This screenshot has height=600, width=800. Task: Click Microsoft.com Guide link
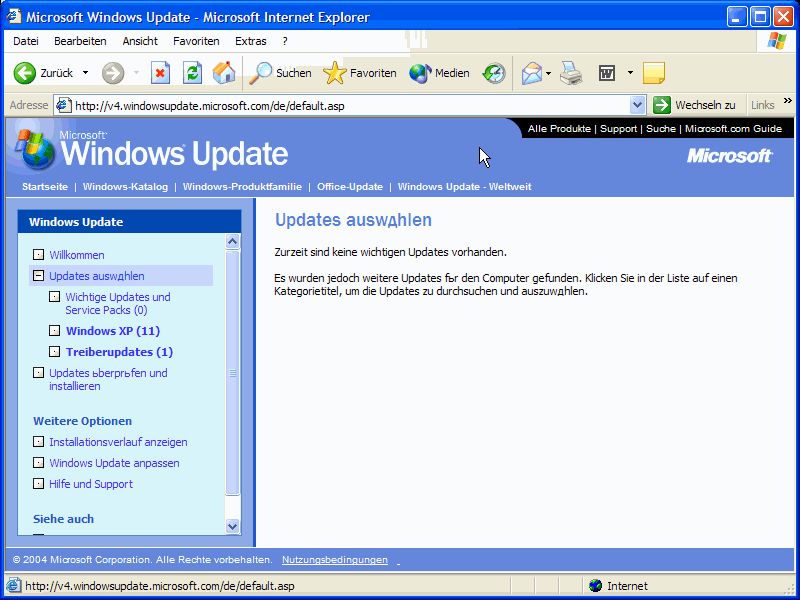tap(733, 129)
